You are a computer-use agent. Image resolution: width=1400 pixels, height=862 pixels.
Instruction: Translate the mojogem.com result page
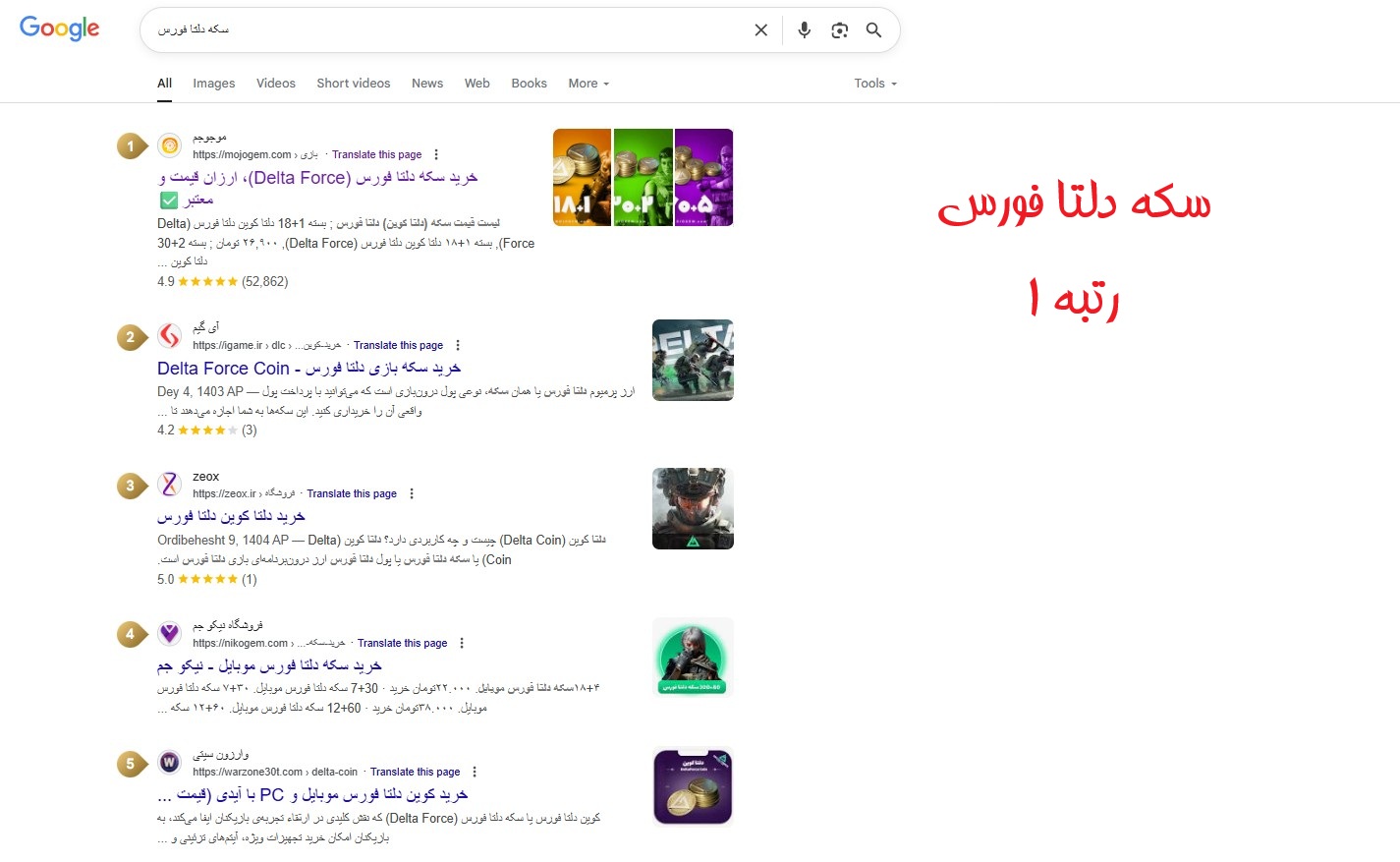[377, 154]
